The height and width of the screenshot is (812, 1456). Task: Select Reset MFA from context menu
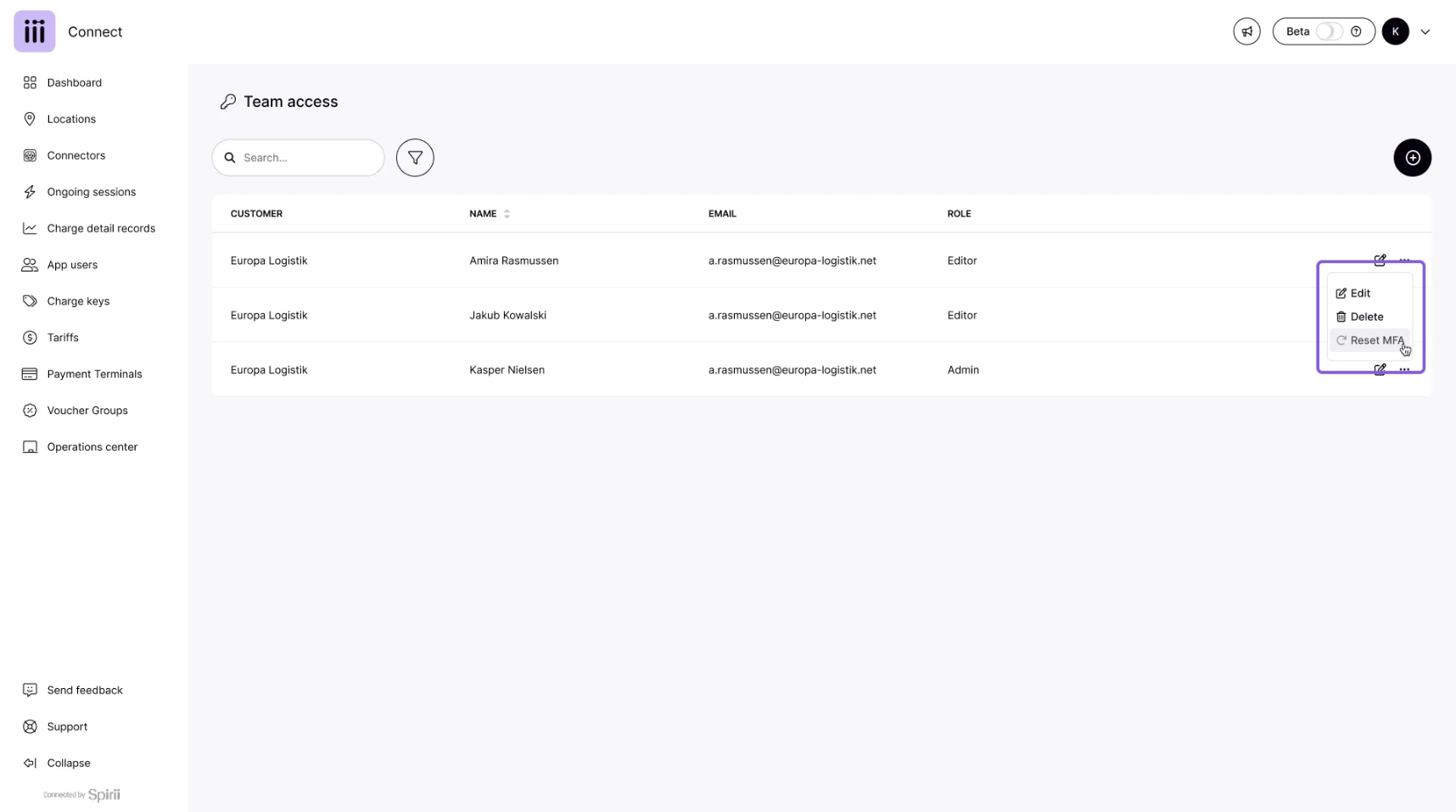tap(1375, 340)
